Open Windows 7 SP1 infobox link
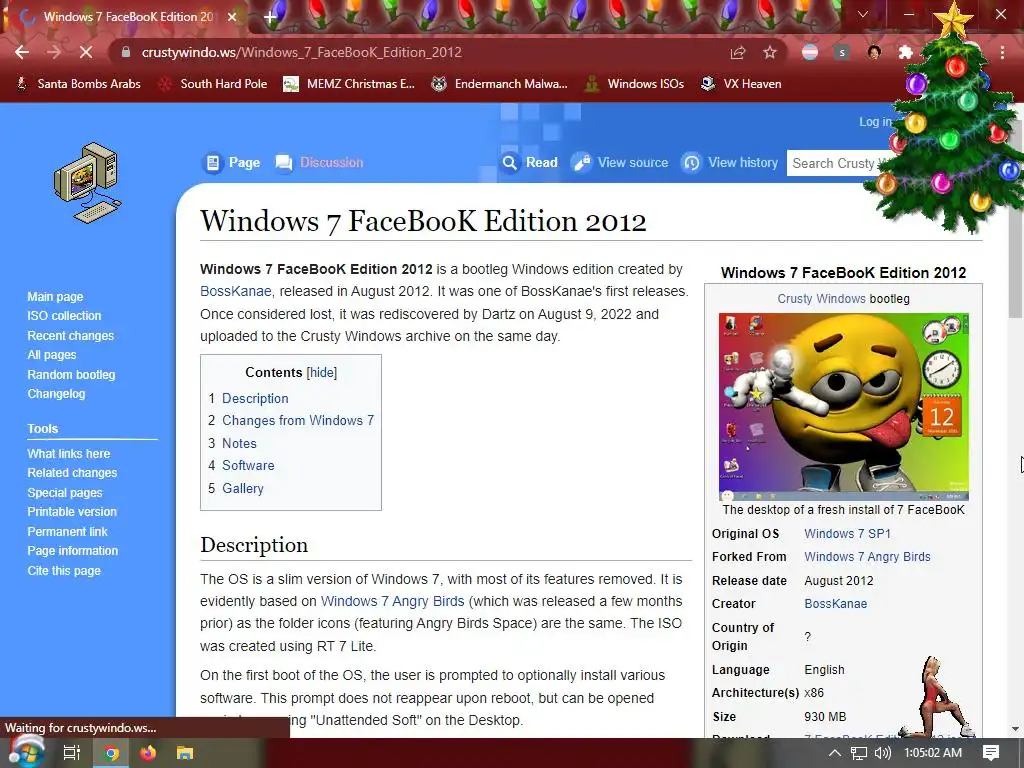 (x=847, y=534)
